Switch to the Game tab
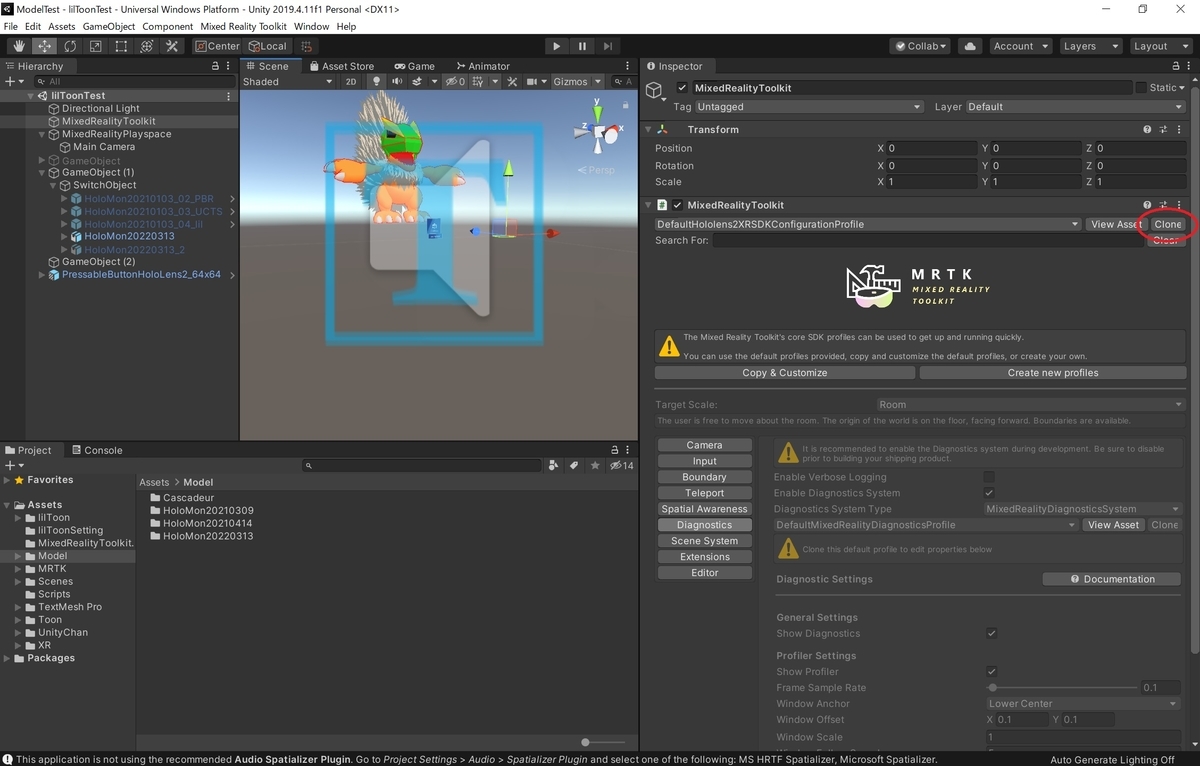 [415, 66]
